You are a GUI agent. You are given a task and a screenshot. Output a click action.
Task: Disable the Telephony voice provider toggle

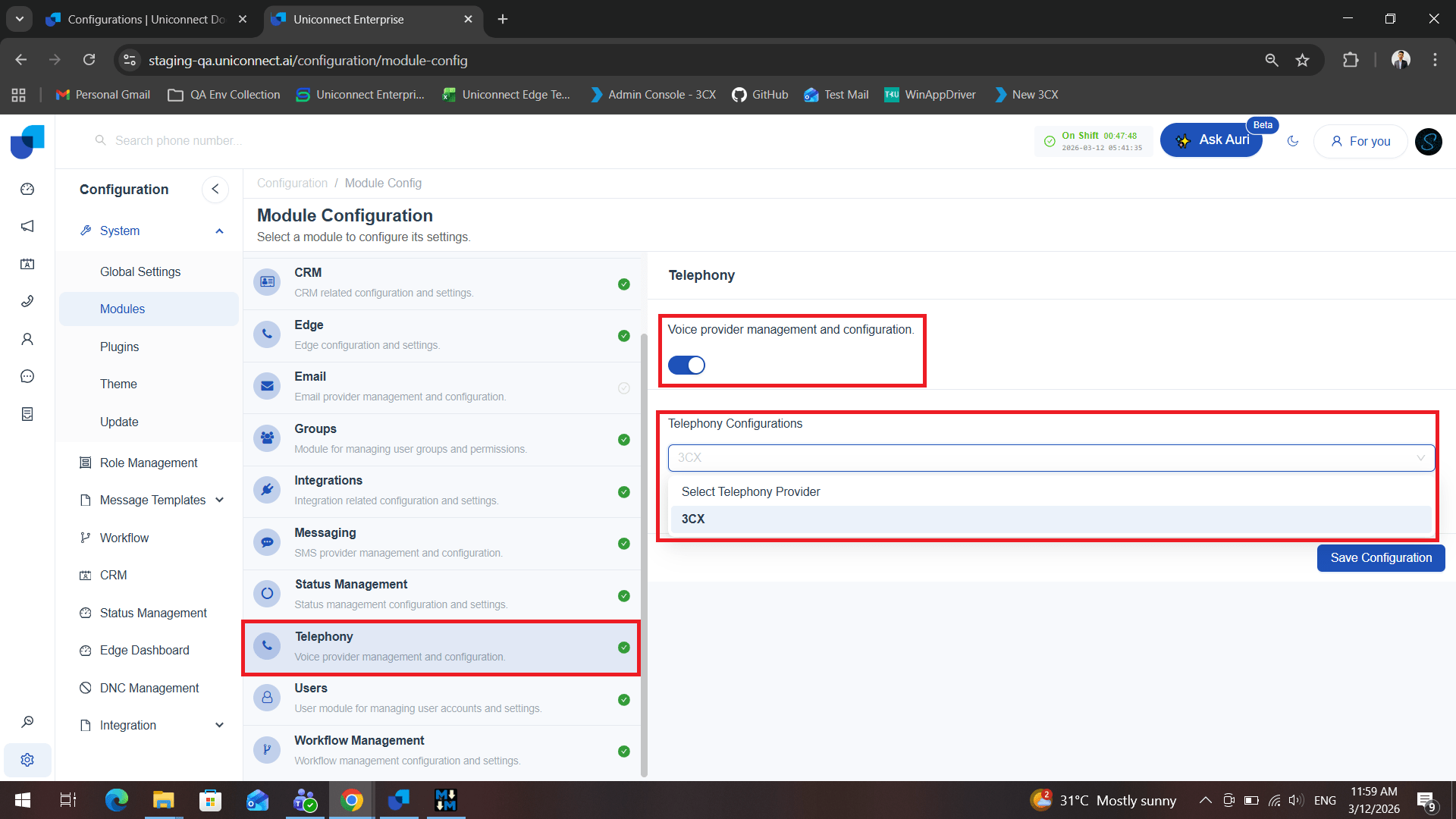click(686, 366)
